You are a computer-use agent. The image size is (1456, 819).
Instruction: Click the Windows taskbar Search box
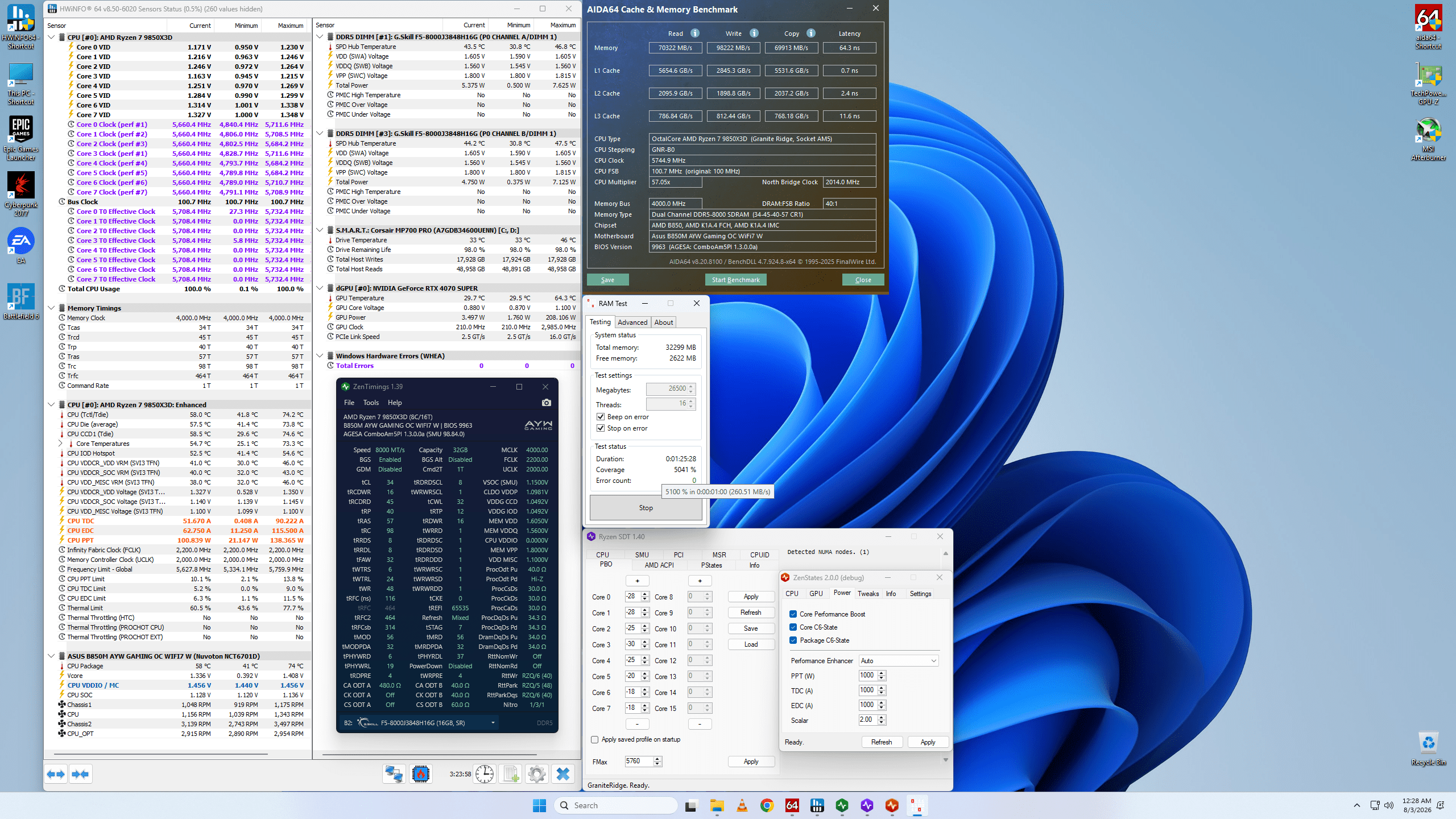coord(617,805)
